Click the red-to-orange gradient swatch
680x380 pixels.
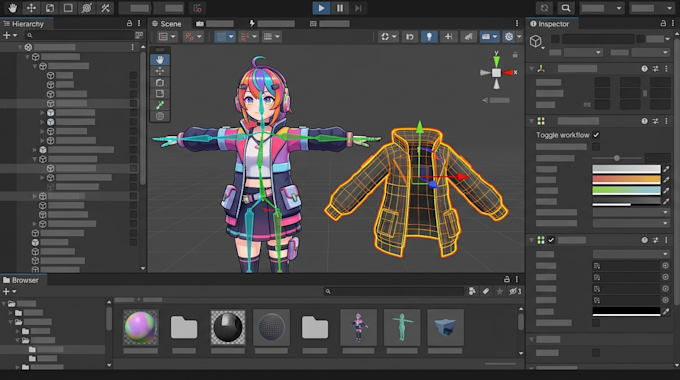point(626,179)
